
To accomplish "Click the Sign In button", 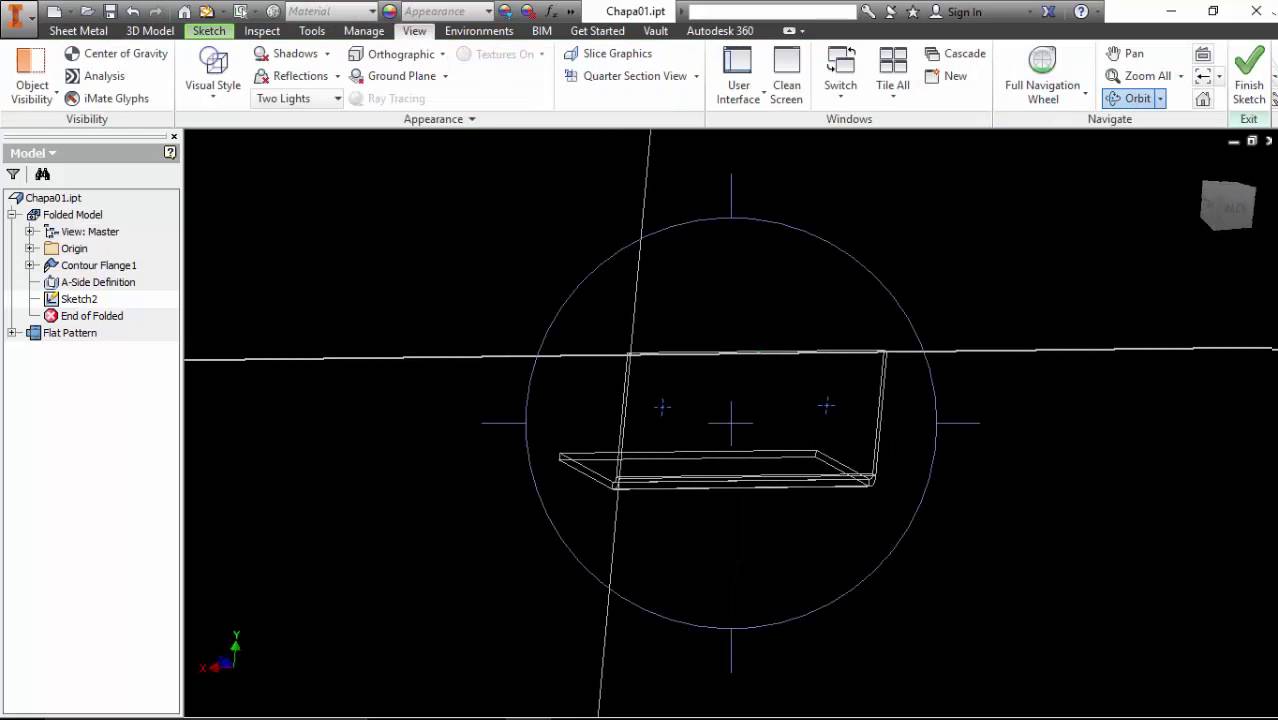I will tap(956, 12).
